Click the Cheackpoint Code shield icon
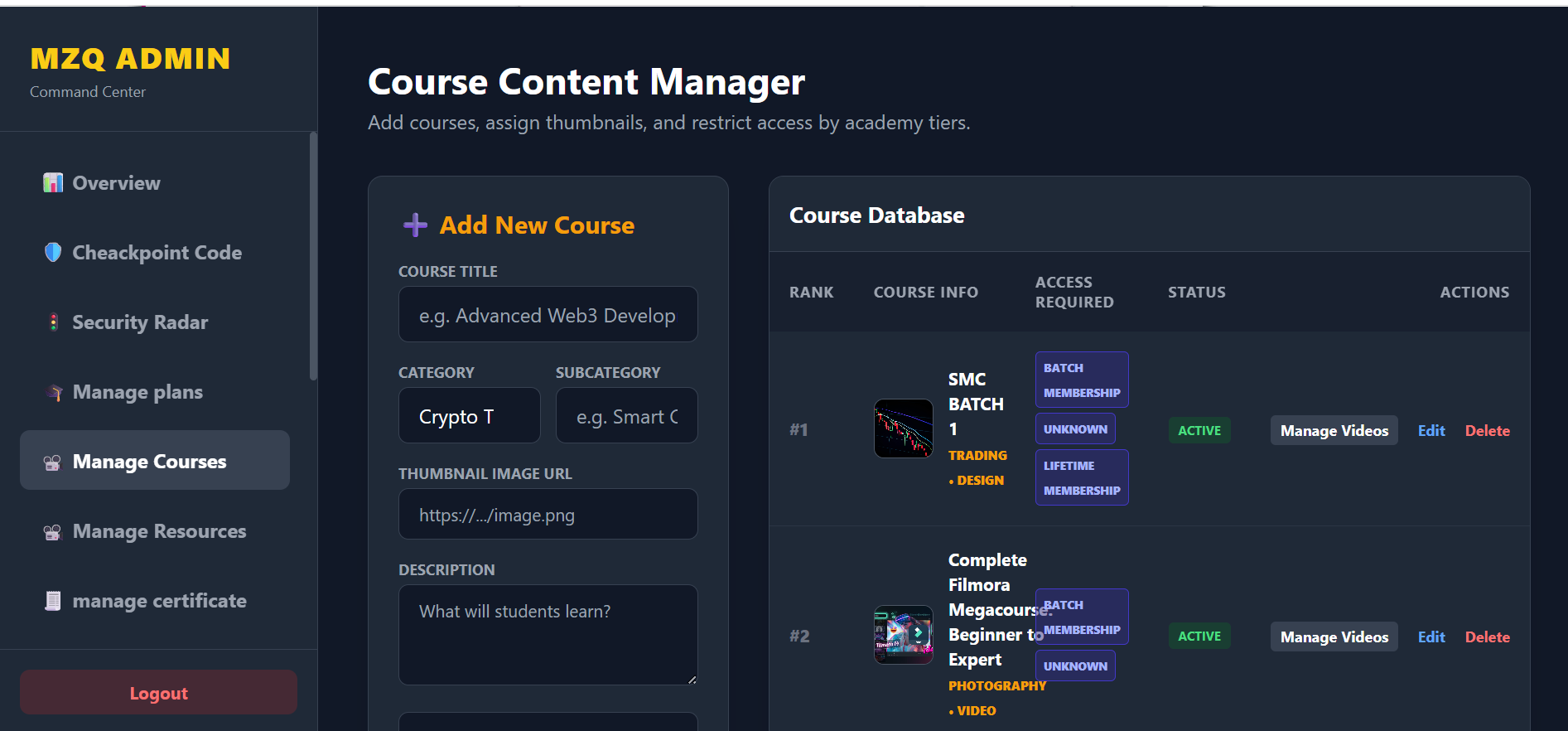 point(53,253)
